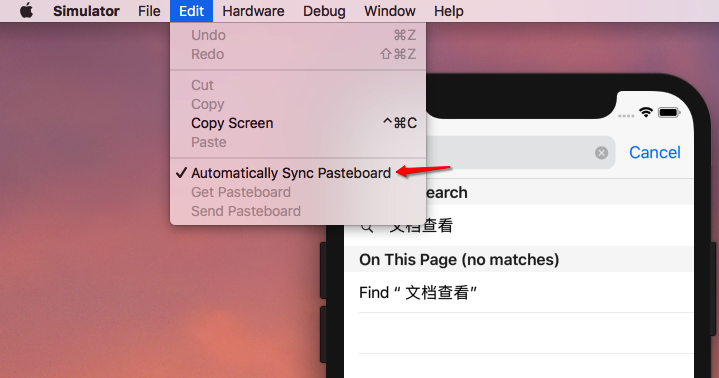Open the Window menu

(390, 11)
